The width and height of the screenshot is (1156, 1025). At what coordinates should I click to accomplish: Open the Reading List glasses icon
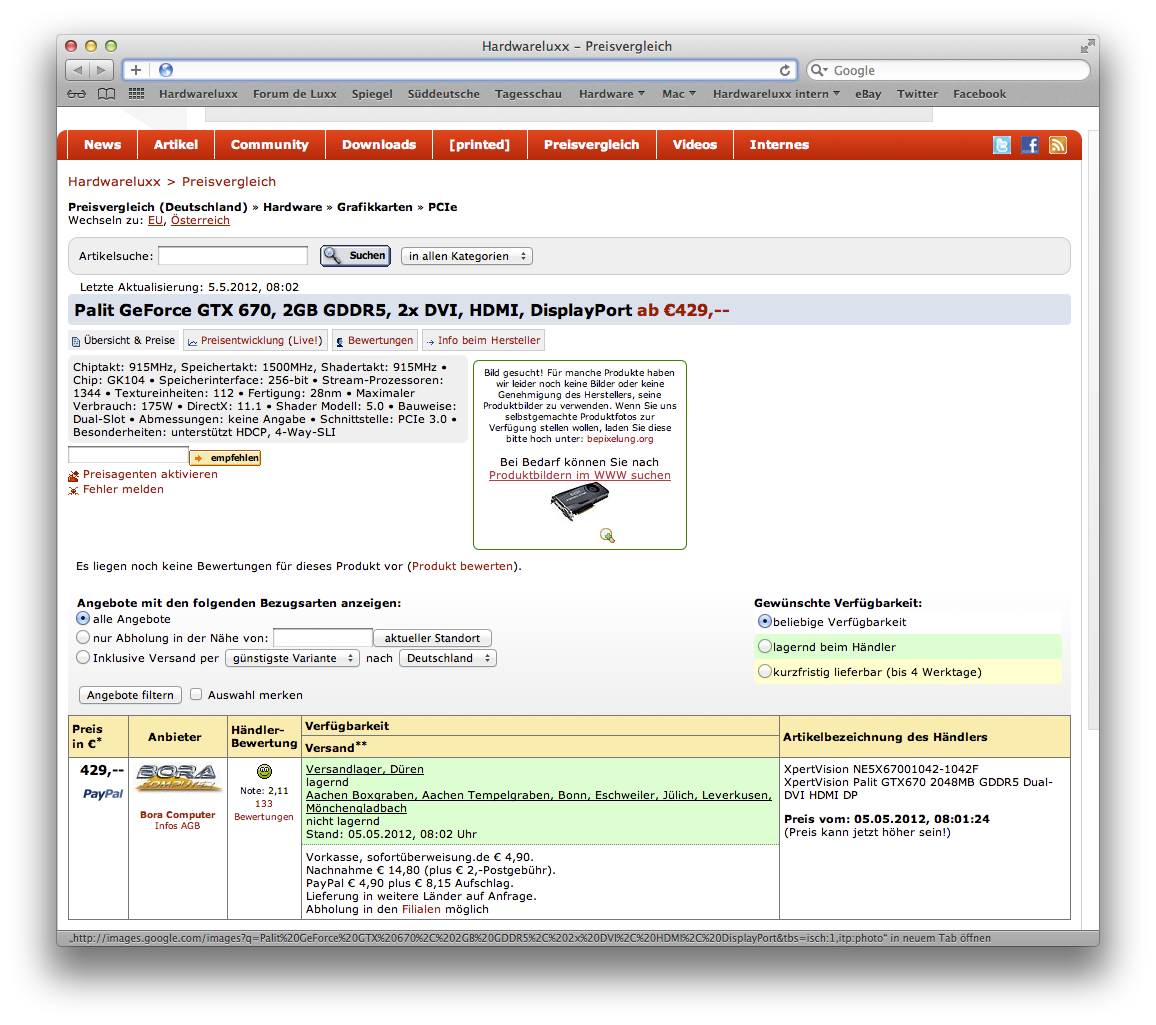[x=76, y=94]
